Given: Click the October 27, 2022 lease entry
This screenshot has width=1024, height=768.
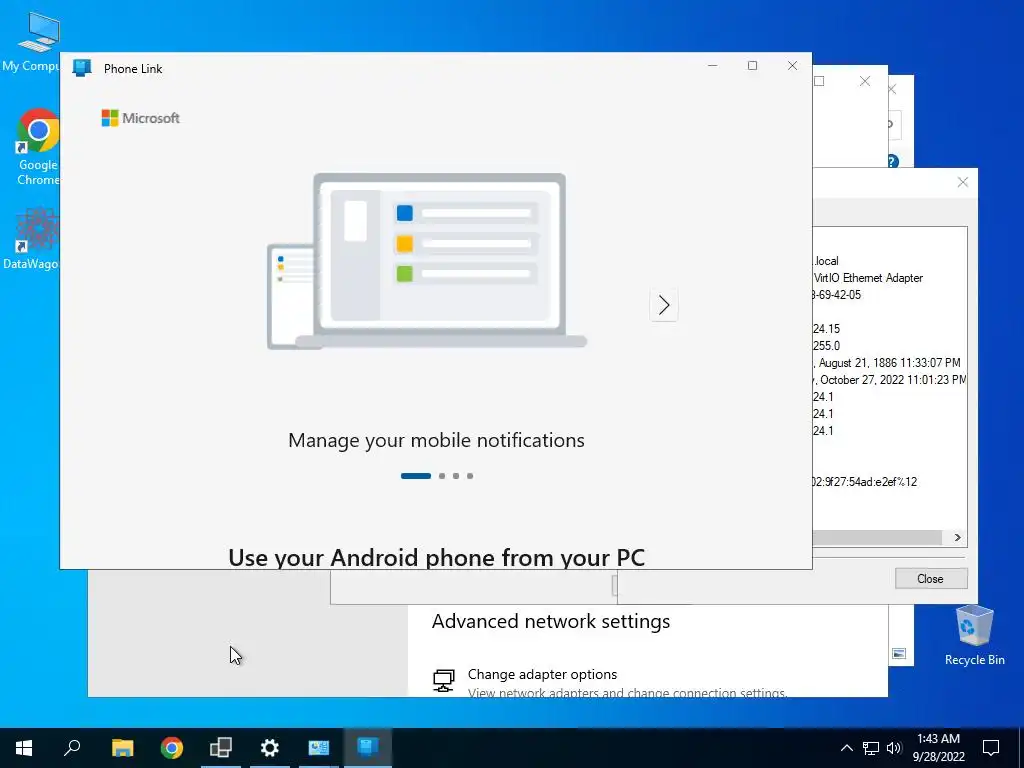Looking at the screenshot, I should tap(889, 379).
